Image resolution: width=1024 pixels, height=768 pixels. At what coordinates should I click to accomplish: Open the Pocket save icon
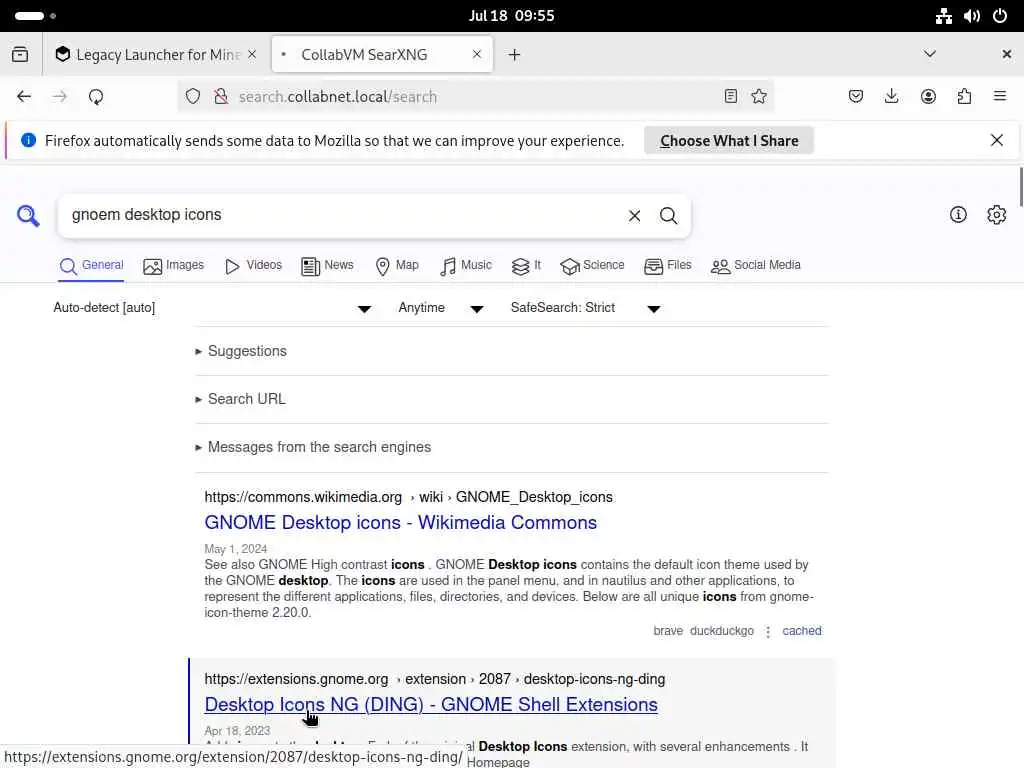(x=856, y=97)
